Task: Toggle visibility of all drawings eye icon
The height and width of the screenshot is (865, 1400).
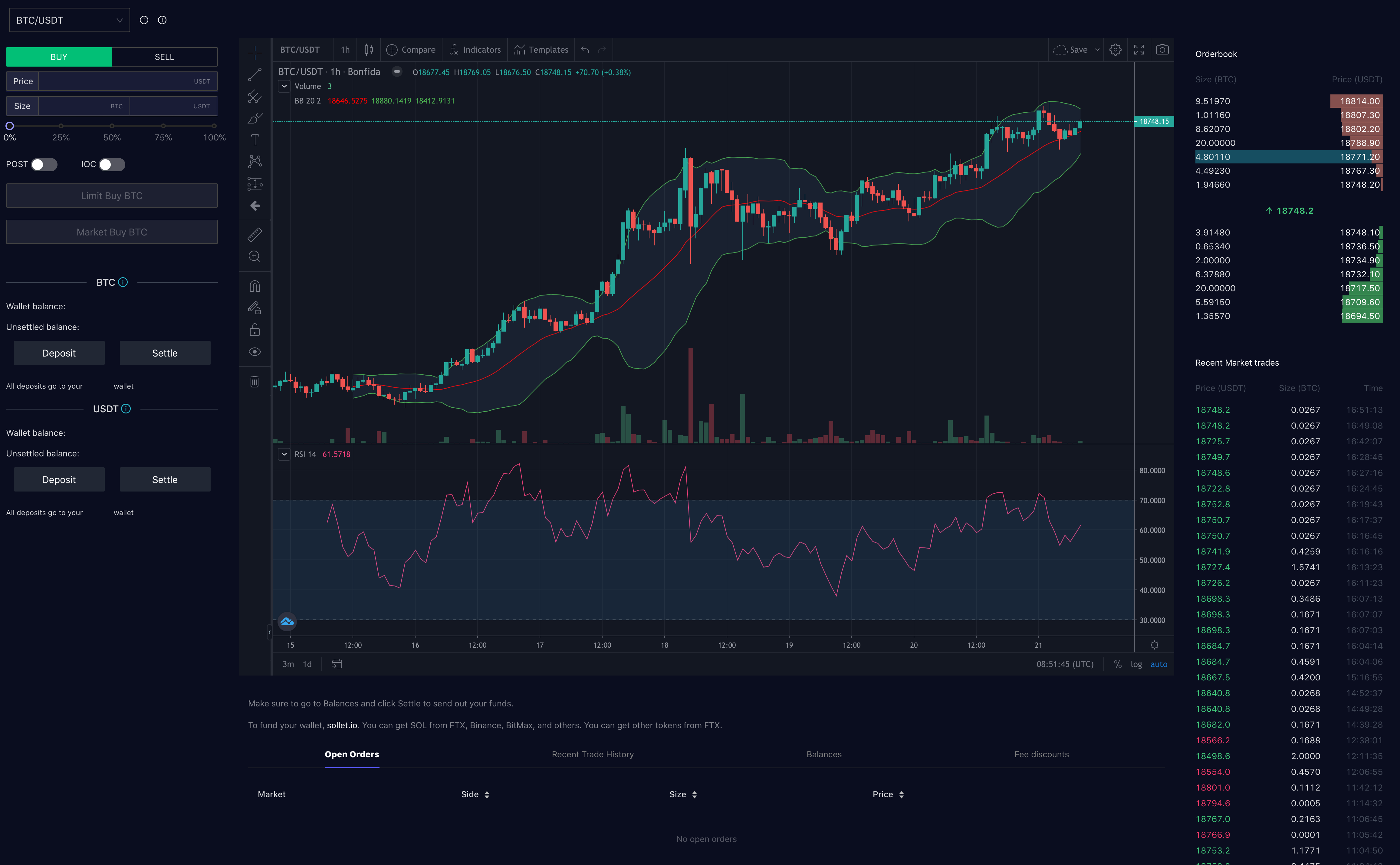Action: [255, 352]
